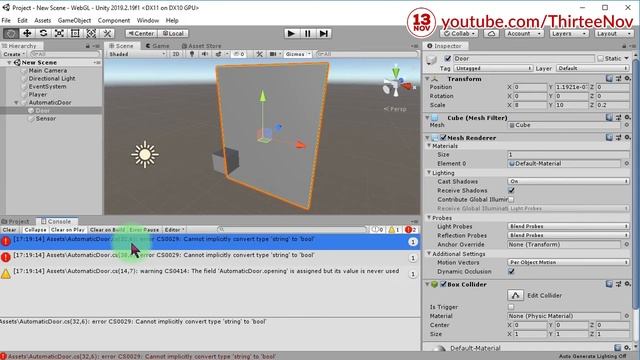Toggle scene audio speaker icon
This screenshot has height=360, width=640.
[x=204, y=54]
